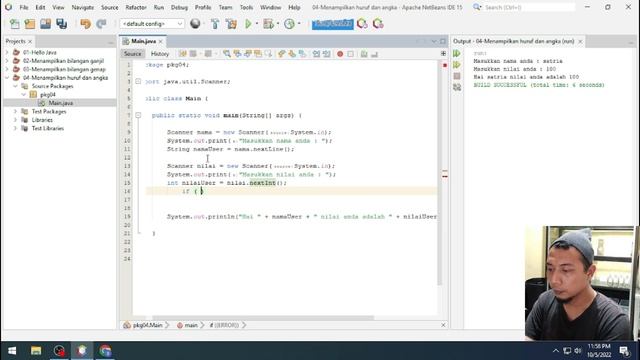Viewport: 640px width, 360px height.
Task: Click the Redo arrow icon
Action: tap(101, 24)
